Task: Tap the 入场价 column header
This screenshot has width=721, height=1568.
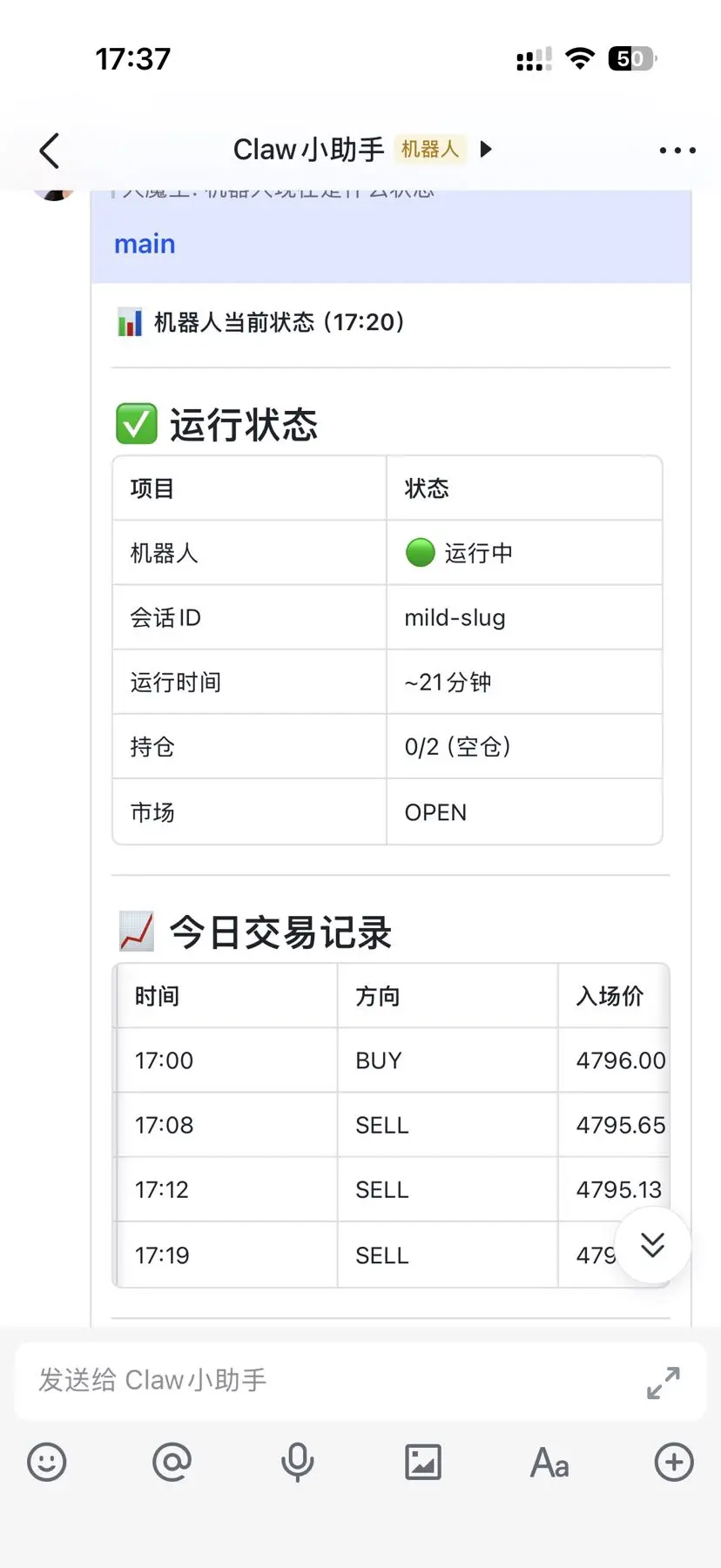Action: [610, 996]
